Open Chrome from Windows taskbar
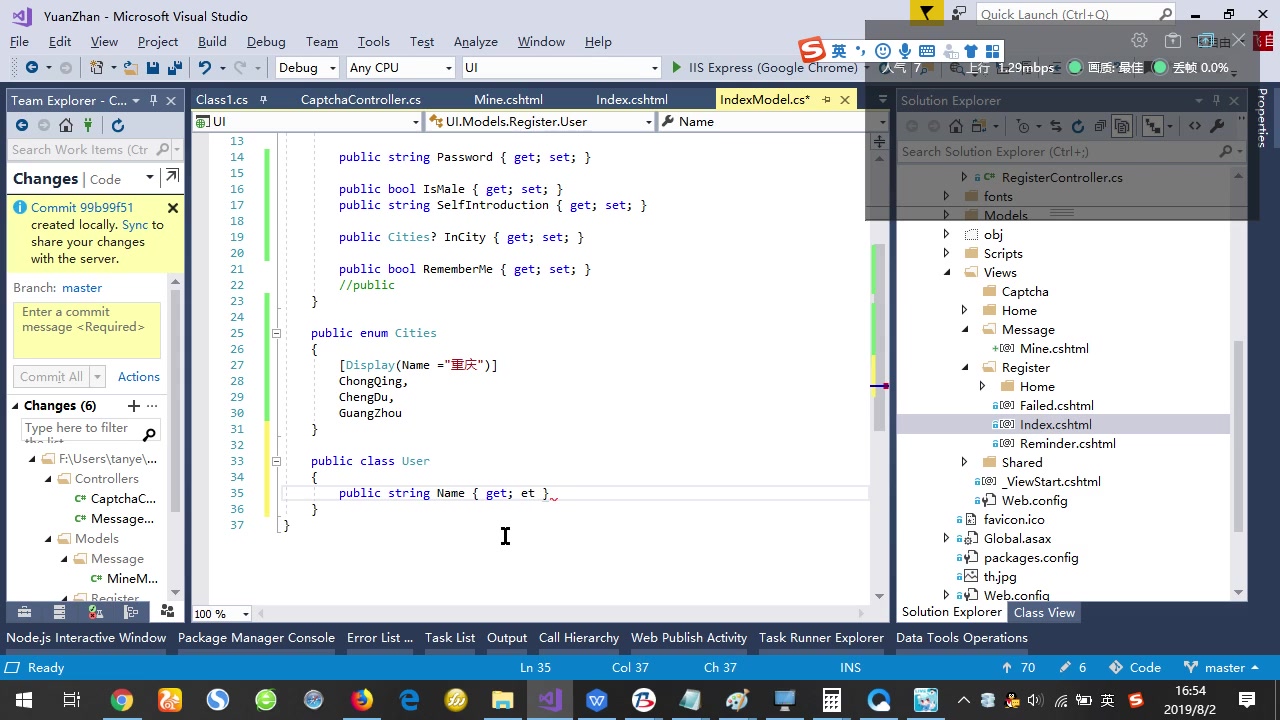This screenshot has height=720, width=1280. (x=121, y=700)
